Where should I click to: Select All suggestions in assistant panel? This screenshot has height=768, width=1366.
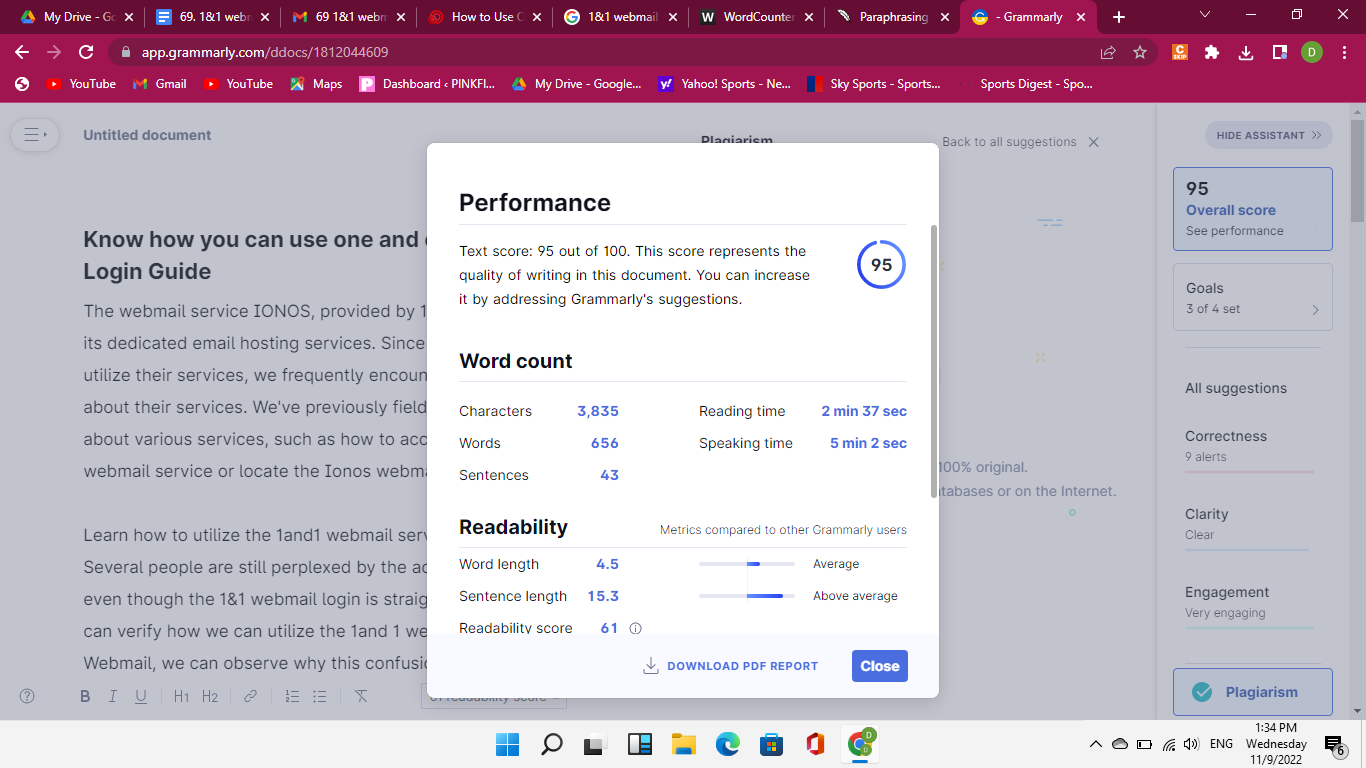click(x=1236, y=388)
